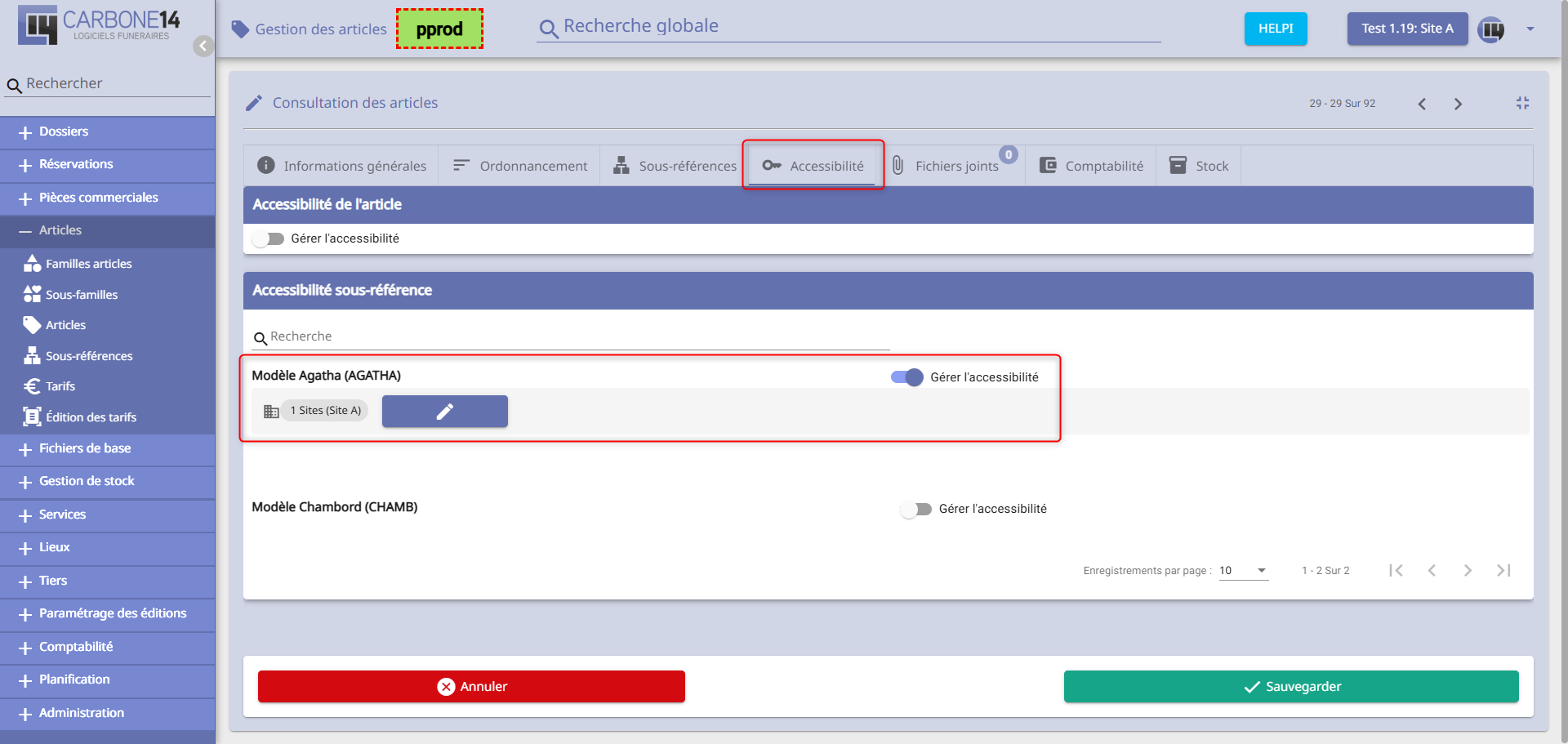Screen dimensions: 1568x744
Task: Click the red Annuler button
Action: tap(471, 687)
